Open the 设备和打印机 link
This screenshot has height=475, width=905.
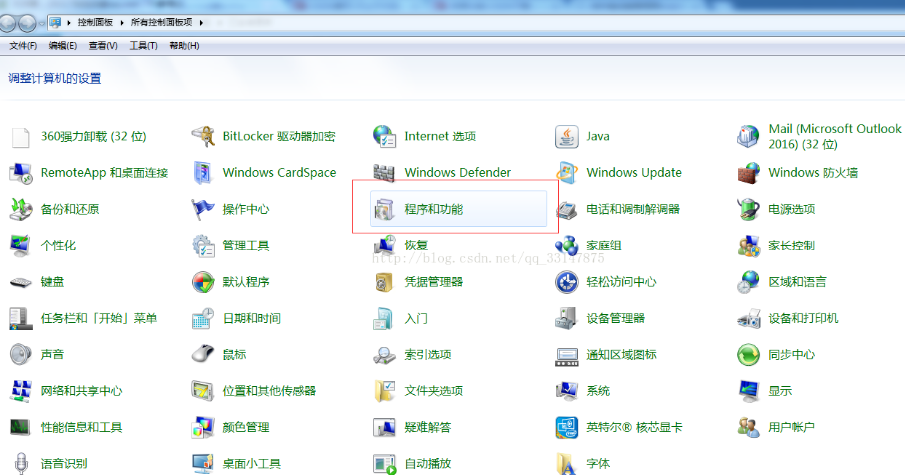[x=803, y=319]
